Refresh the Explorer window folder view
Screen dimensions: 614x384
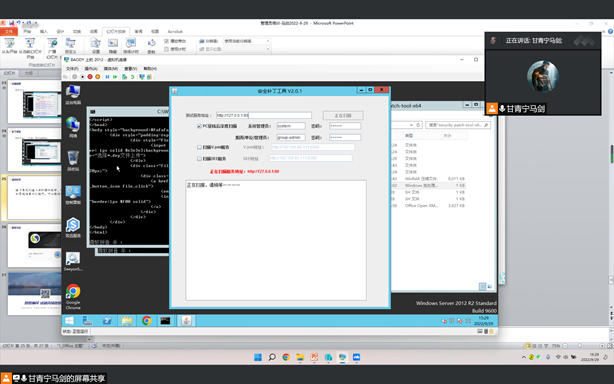418,125
